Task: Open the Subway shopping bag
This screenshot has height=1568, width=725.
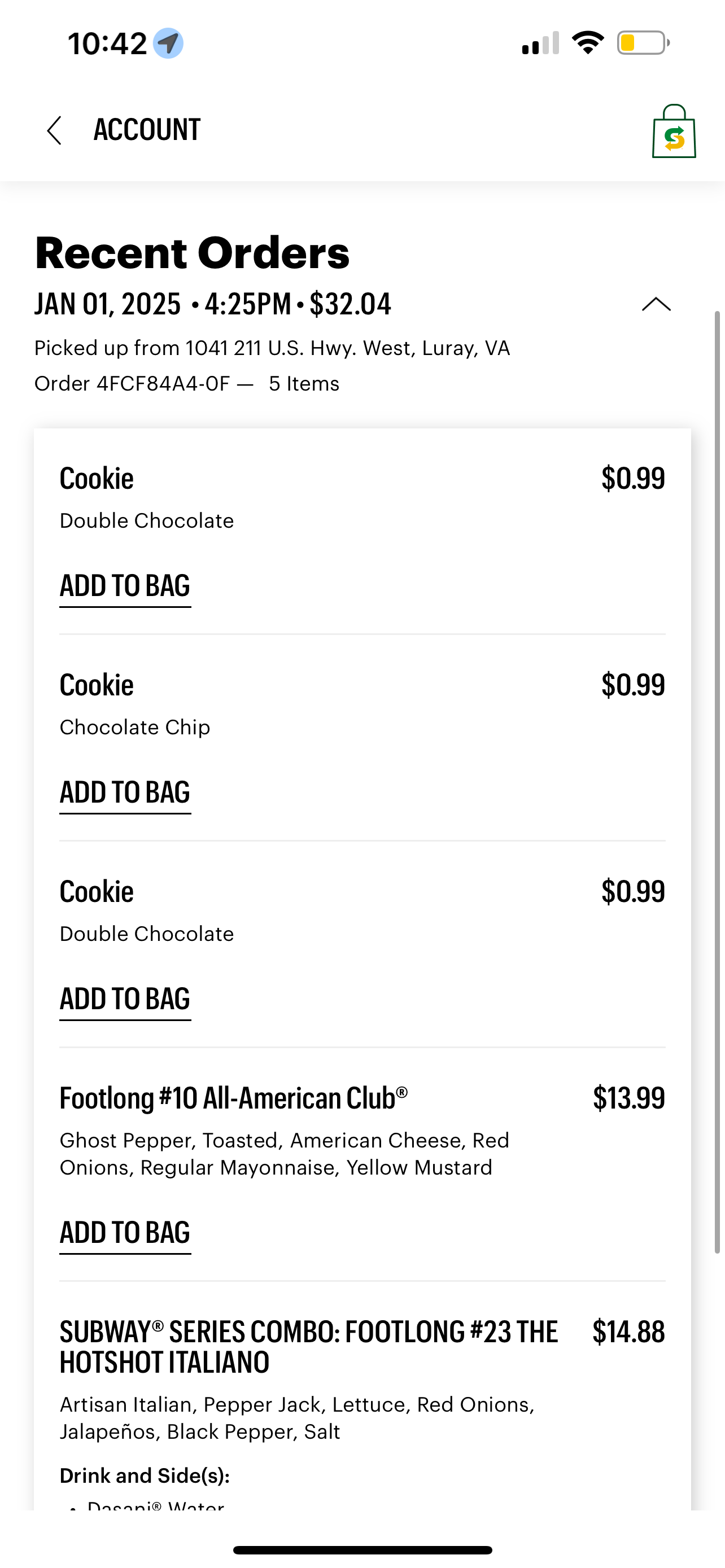Action: 673,132
